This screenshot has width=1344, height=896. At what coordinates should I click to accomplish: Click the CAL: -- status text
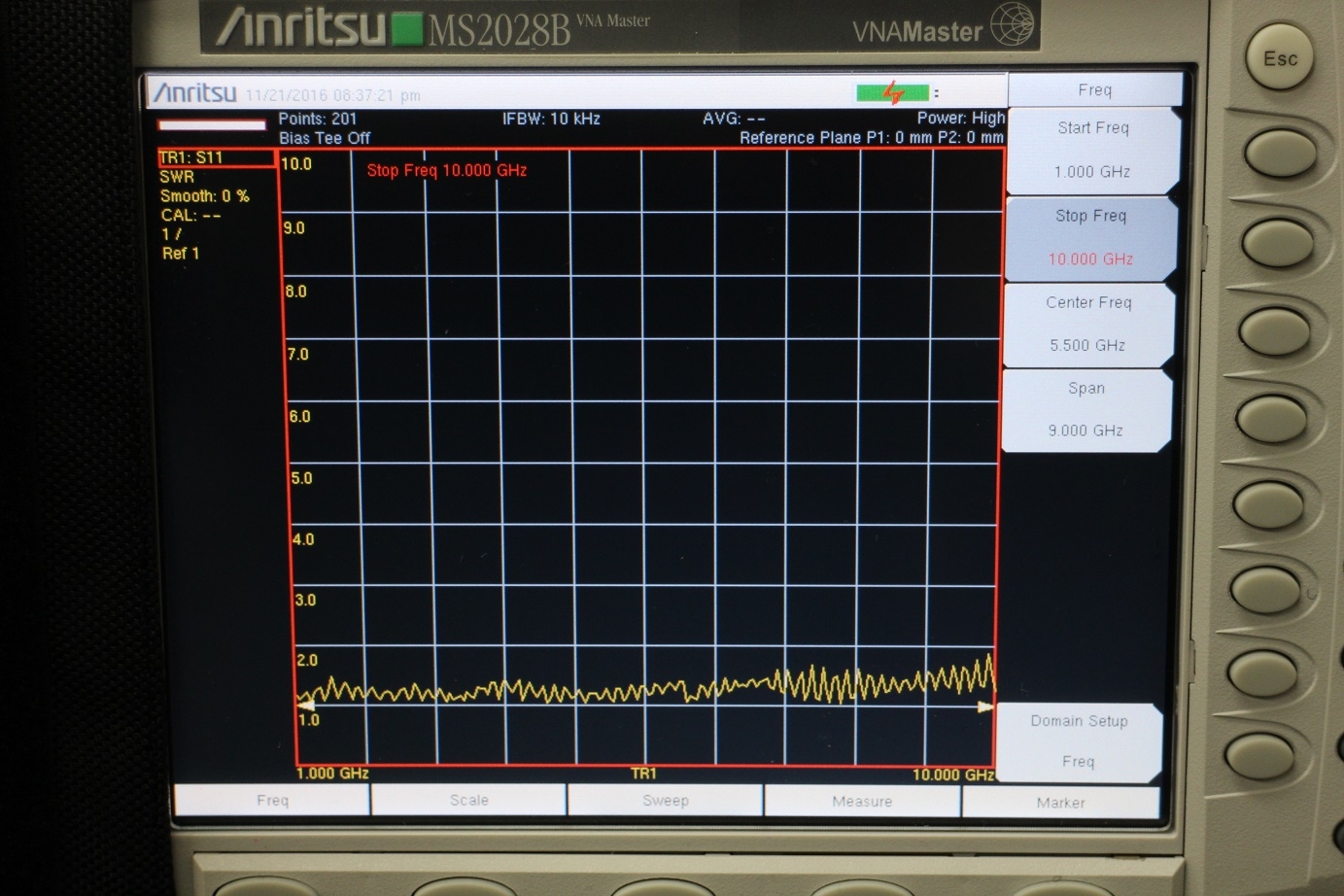tap(190, 216)
